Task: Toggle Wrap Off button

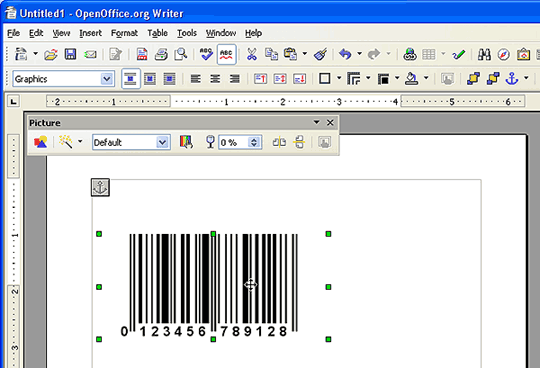Action: click(x=131, y=79)
